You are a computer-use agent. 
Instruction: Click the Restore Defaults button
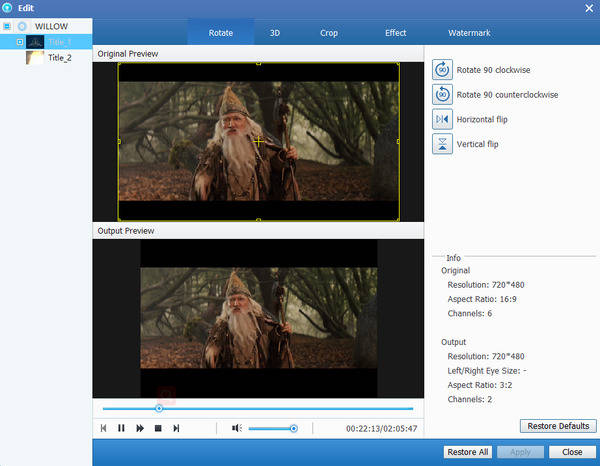point(558,426)
